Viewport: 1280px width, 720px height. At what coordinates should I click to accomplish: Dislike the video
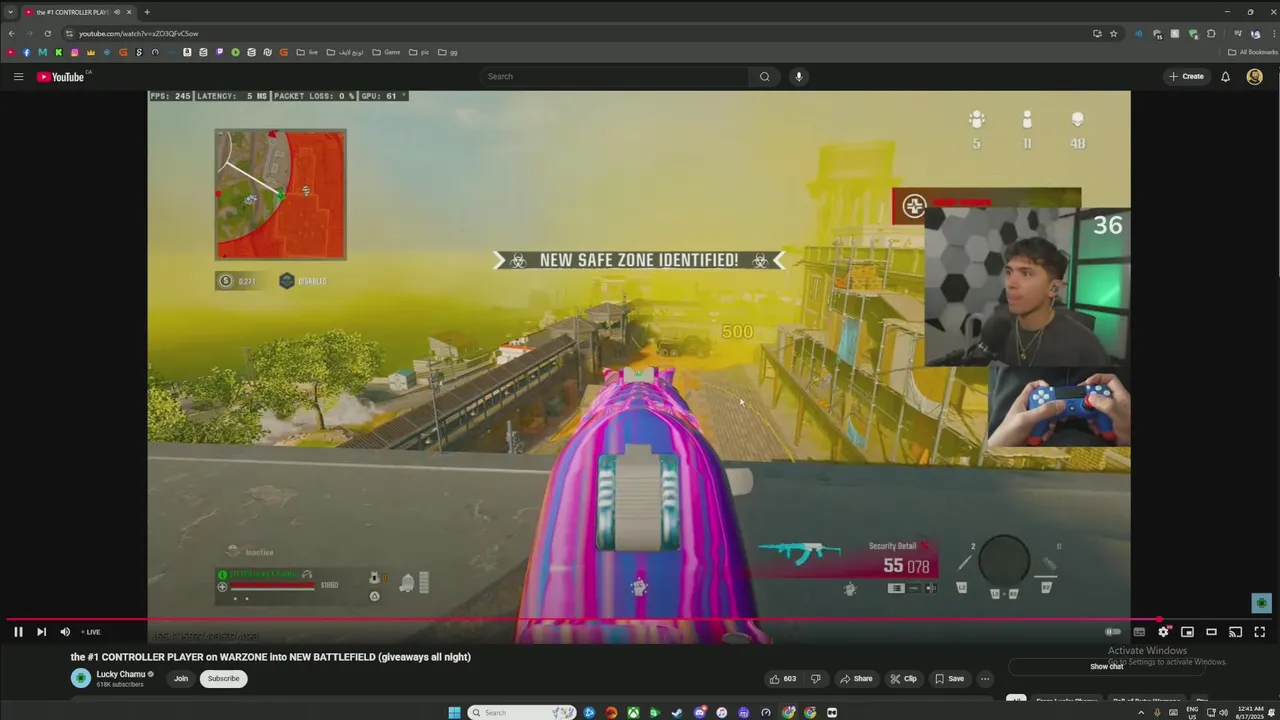(815, 678)
